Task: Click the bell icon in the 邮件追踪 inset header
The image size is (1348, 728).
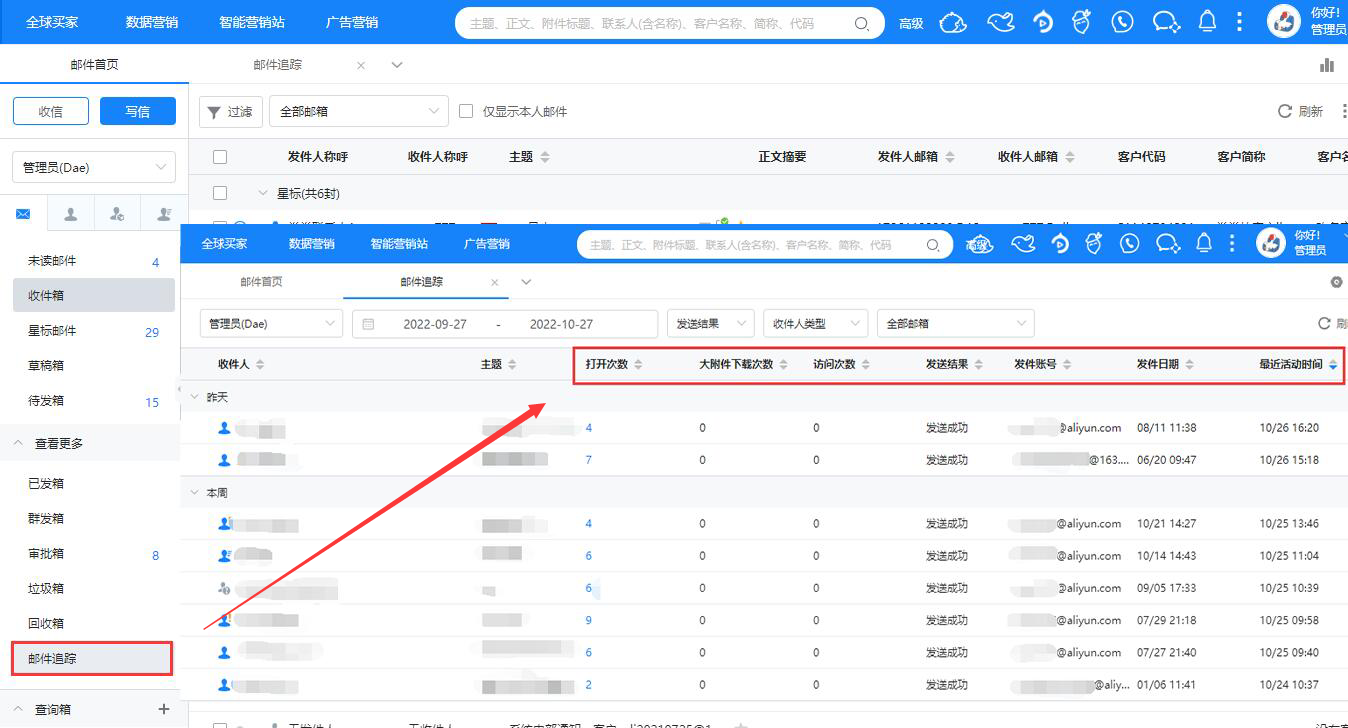Action: point(1204,243)
